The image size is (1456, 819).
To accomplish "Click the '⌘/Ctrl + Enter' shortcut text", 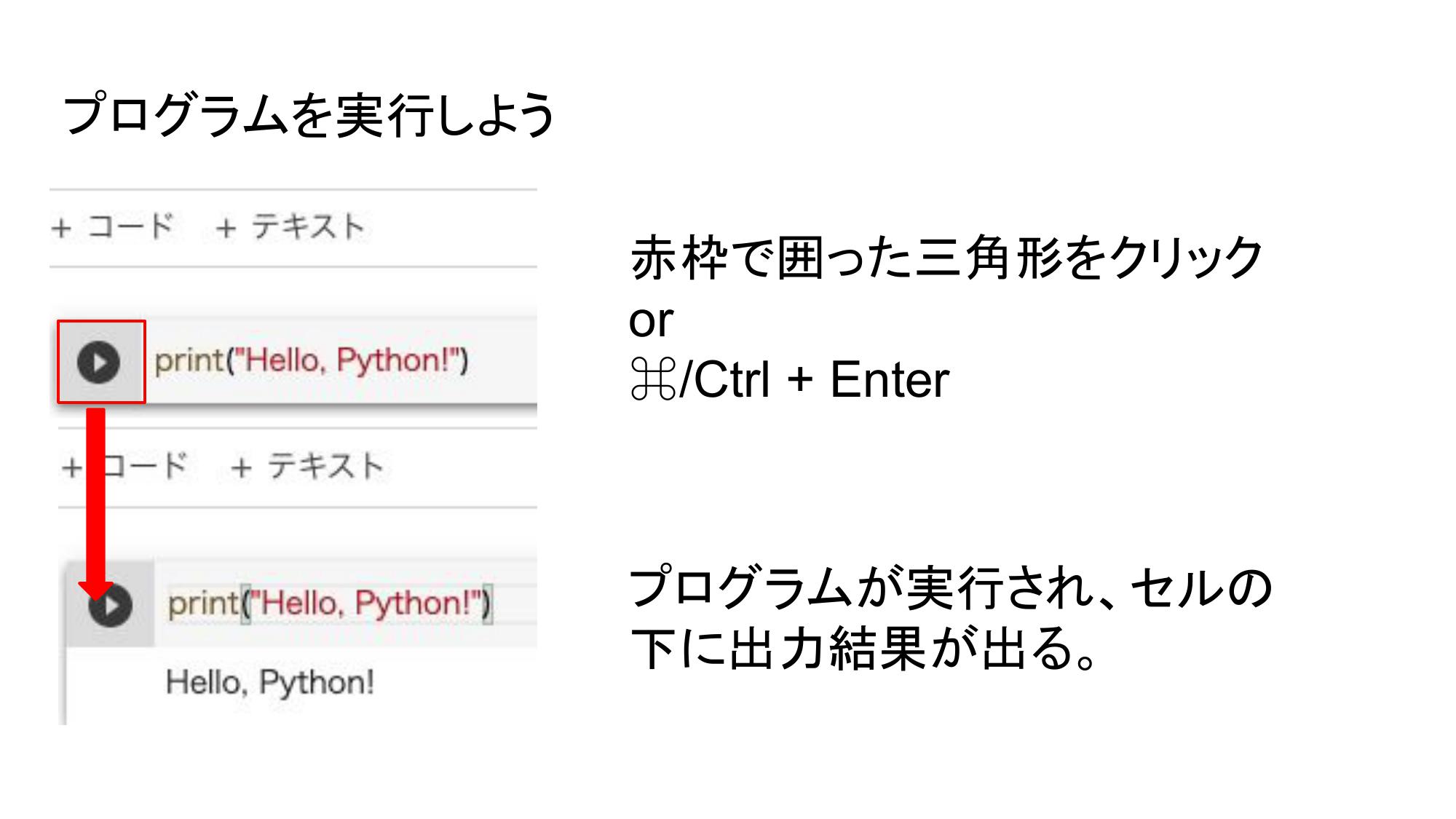I will tap(790, 379).
